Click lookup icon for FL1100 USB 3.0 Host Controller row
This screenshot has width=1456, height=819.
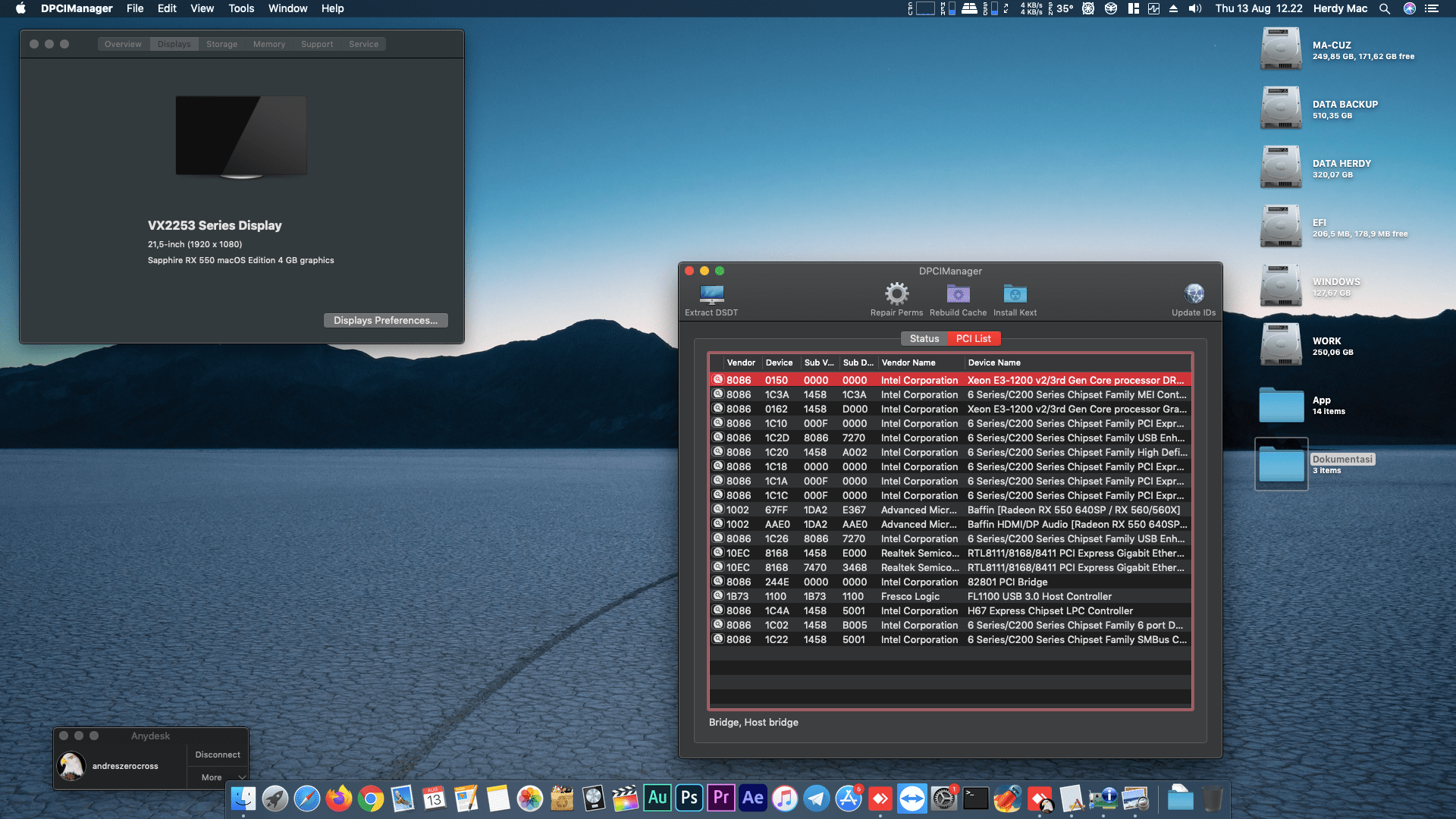click(717, 596)
